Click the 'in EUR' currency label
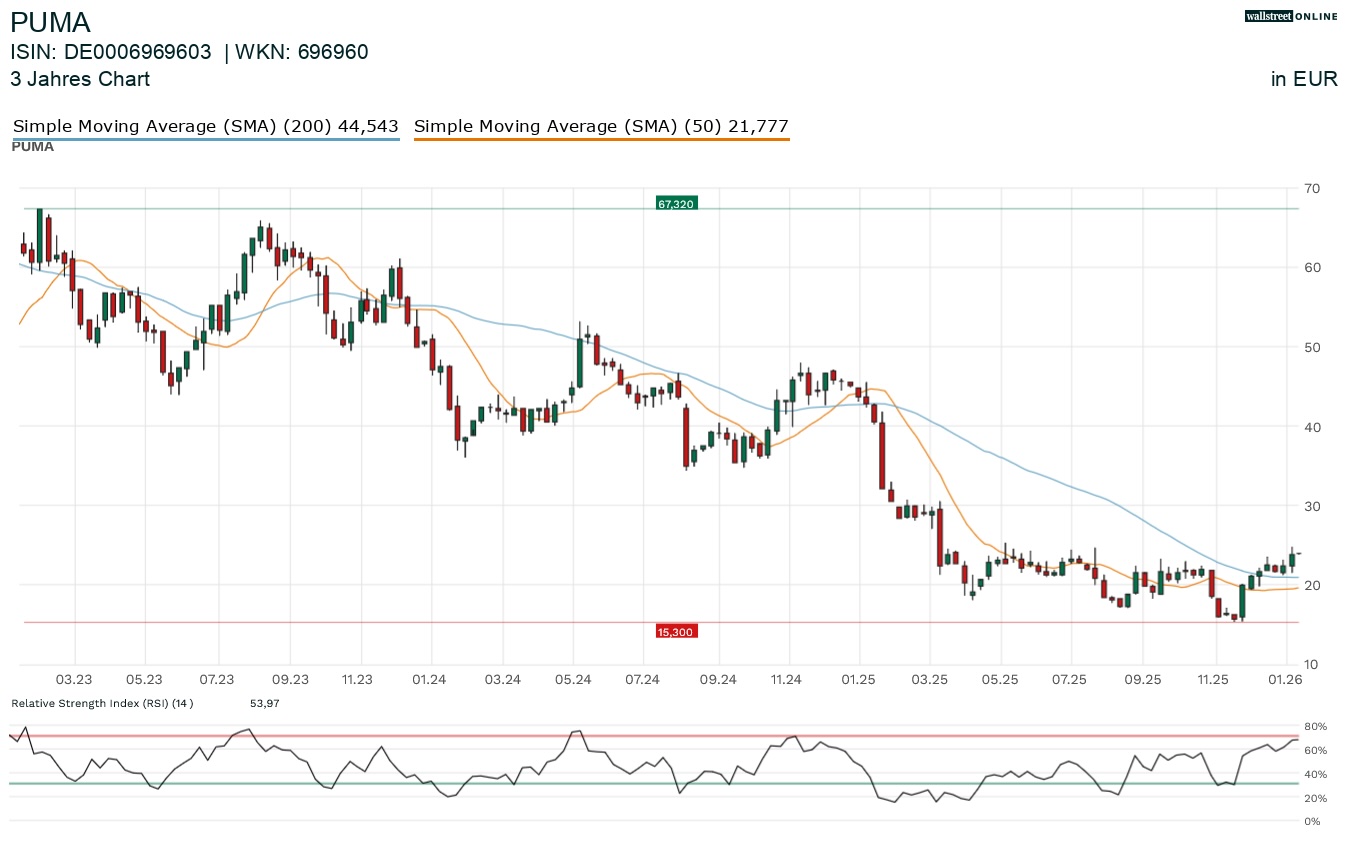 pyautogui.click(x=1304, y=79)
